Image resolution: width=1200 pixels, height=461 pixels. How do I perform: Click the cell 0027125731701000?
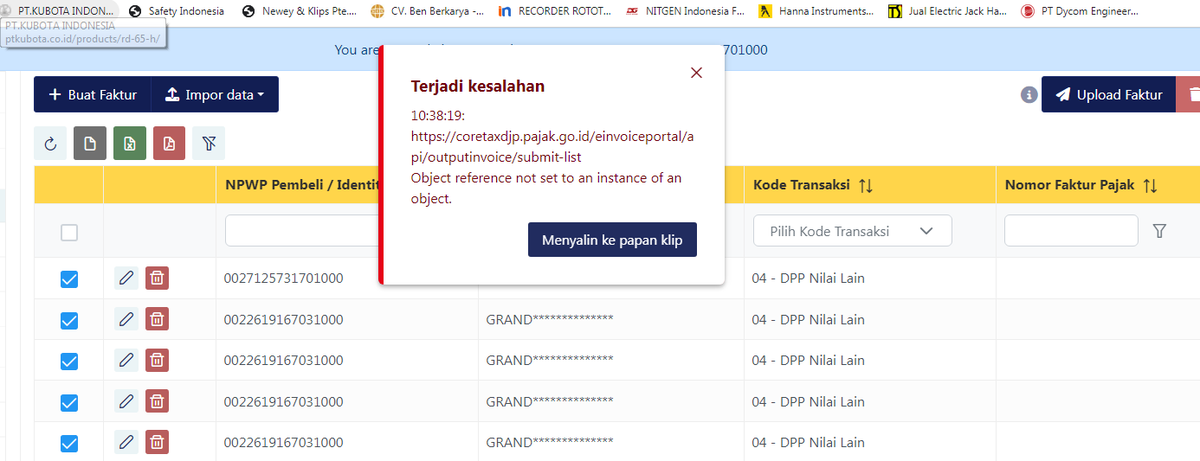pos(284,279)
